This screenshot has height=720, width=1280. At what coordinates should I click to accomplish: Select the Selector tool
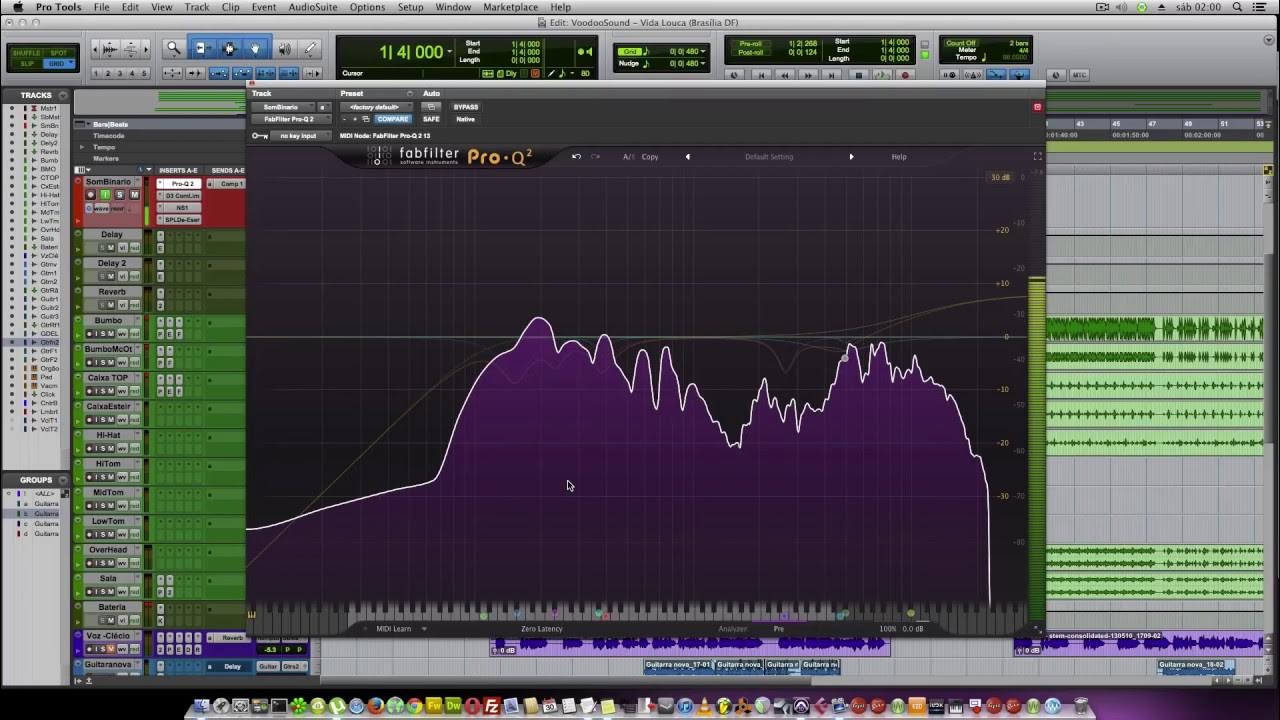coord(229,48)
